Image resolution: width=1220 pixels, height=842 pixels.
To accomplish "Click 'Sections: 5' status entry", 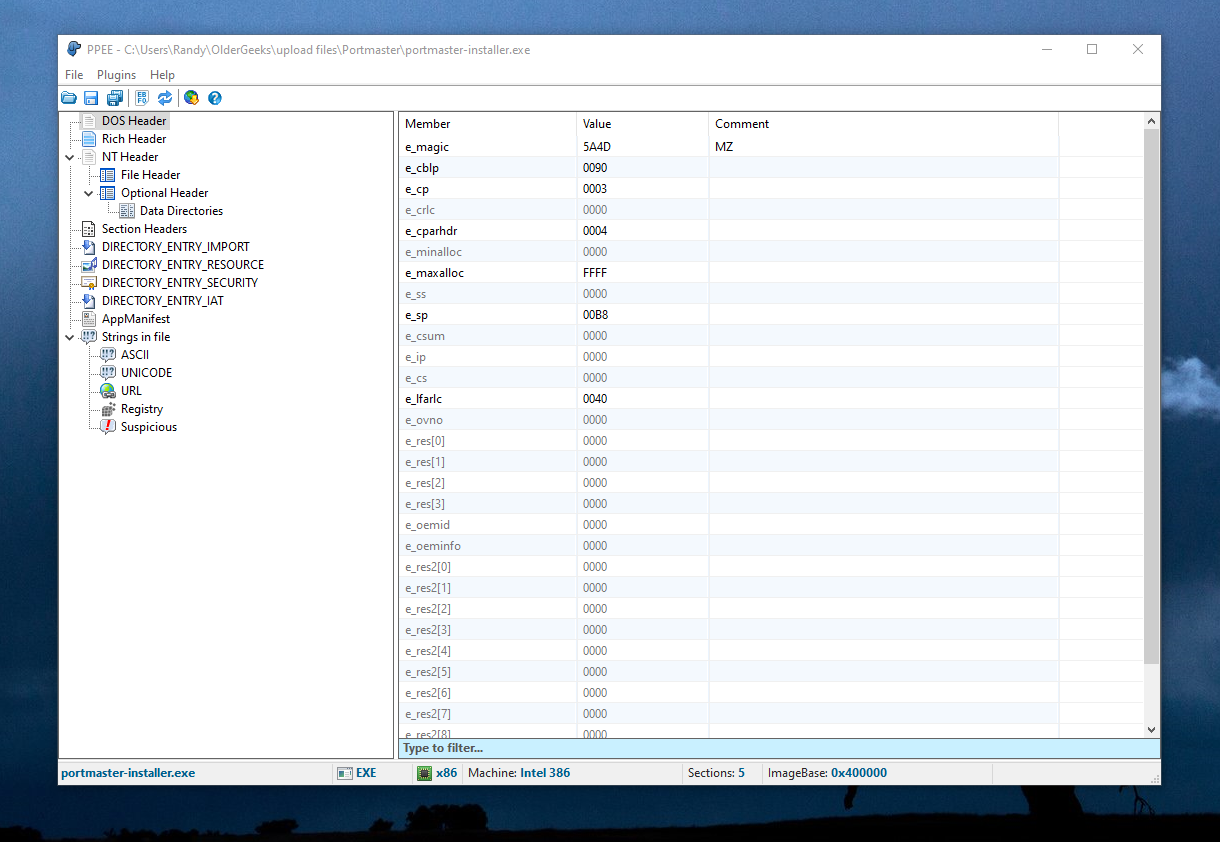I will pos(716,773).
